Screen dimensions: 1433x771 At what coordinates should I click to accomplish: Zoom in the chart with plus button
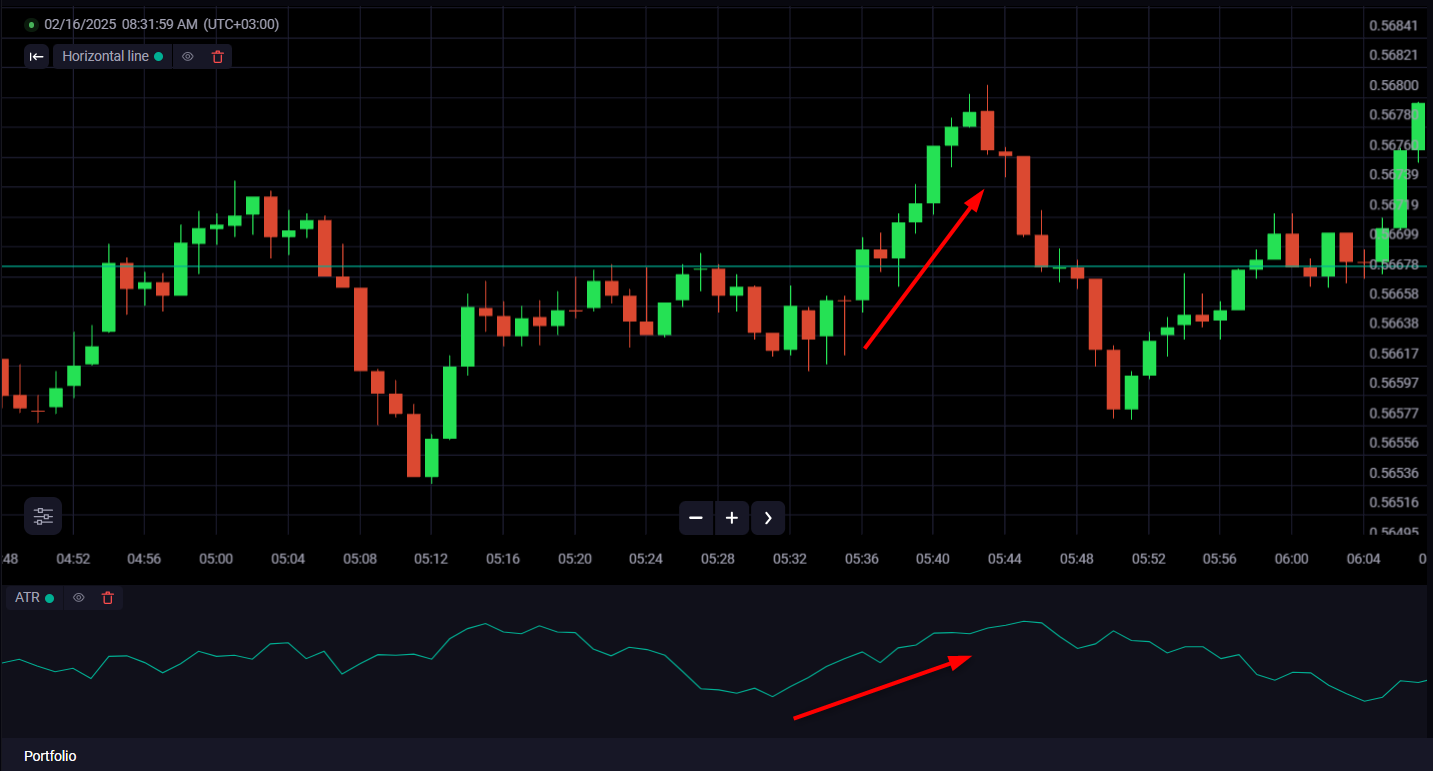pyautogui.click(x=732, y=518)
